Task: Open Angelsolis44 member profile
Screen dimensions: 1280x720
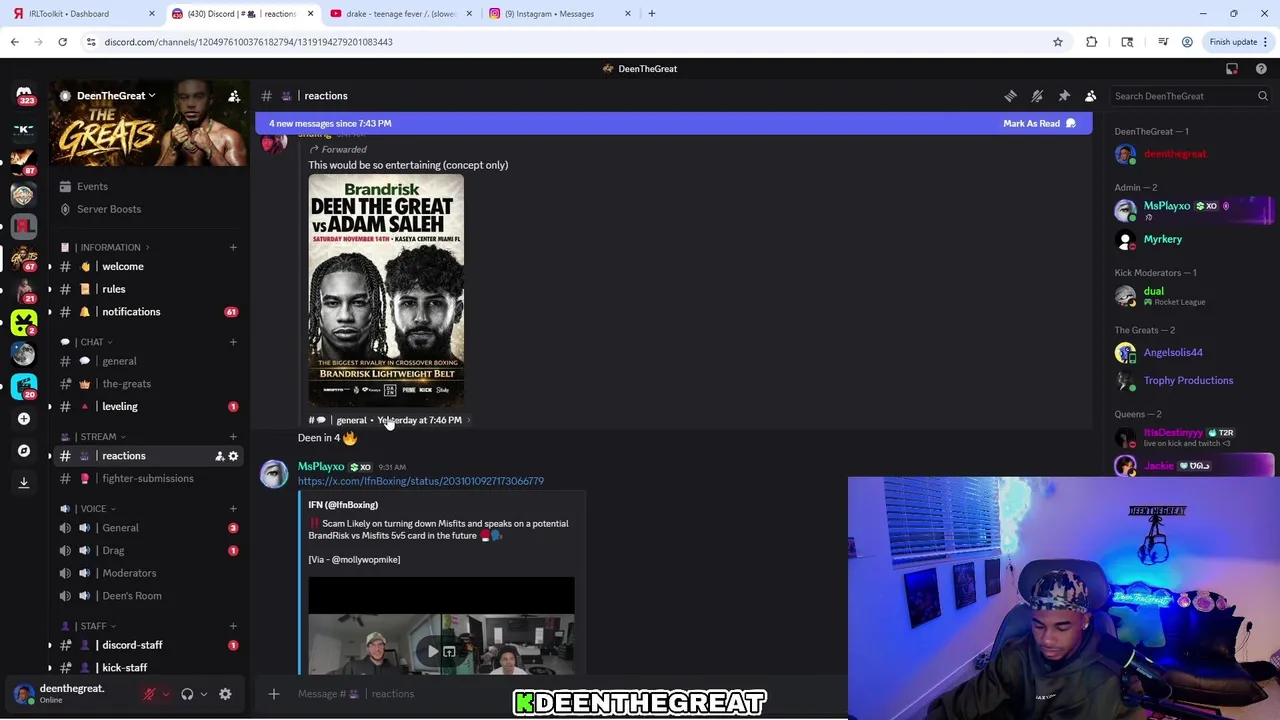Action: 1192,353
